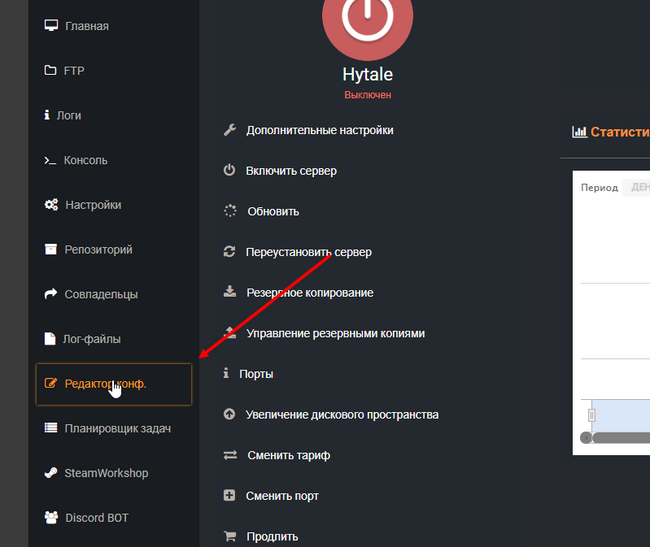
Task: Click the large red power button icon
Action: (x=367, y=20)
